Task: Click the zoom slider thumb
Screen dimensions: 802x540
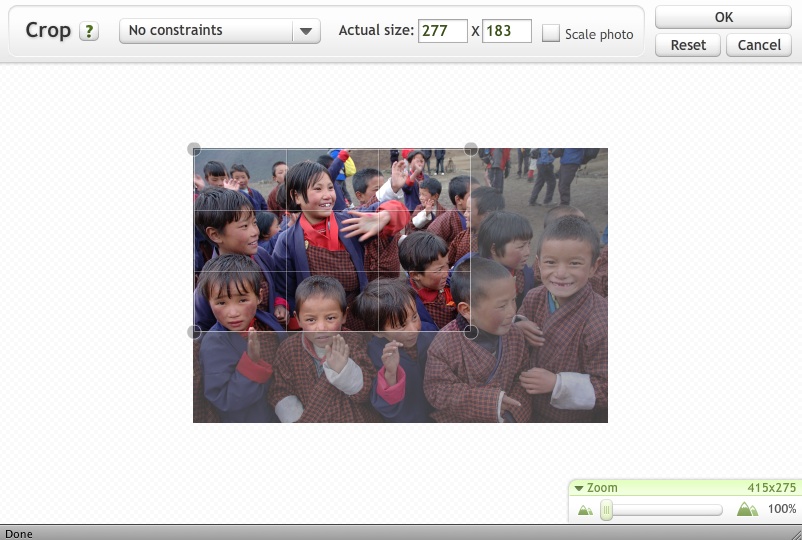Action: coord(606,510)
